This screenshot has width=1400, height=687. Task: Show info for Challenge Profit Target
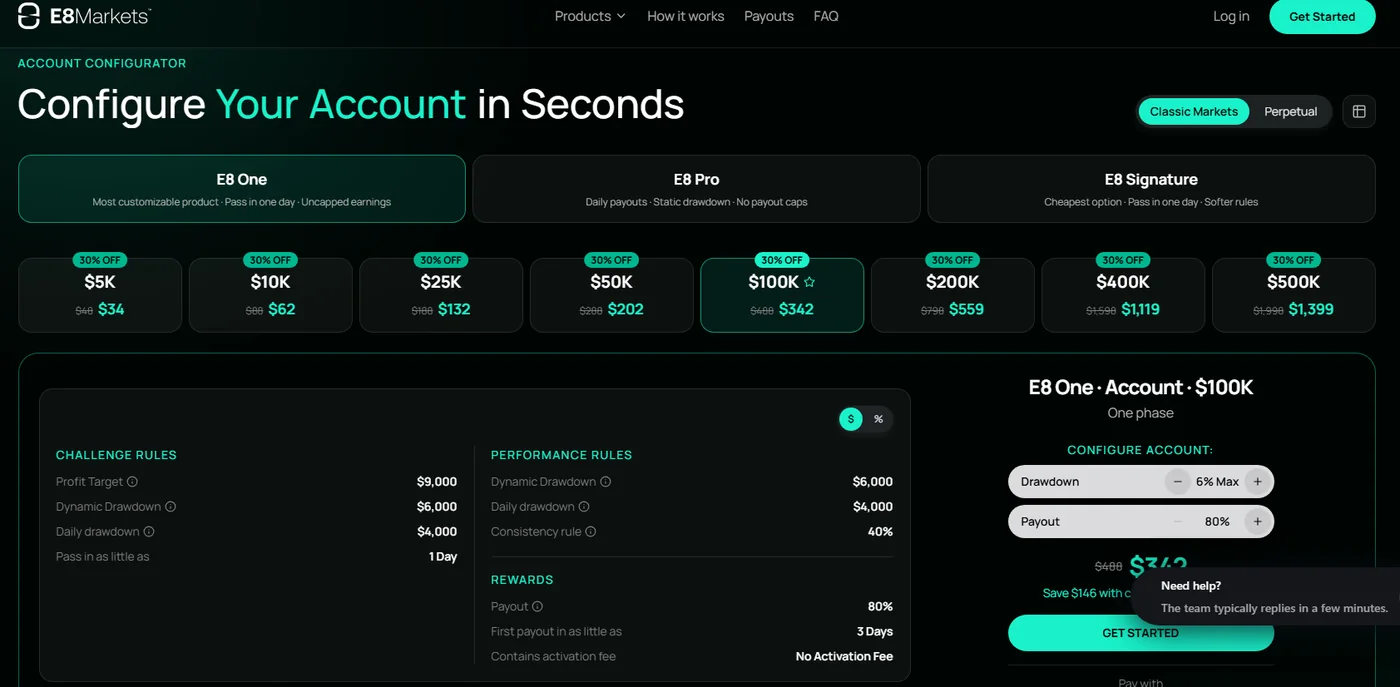pos(132,482)
